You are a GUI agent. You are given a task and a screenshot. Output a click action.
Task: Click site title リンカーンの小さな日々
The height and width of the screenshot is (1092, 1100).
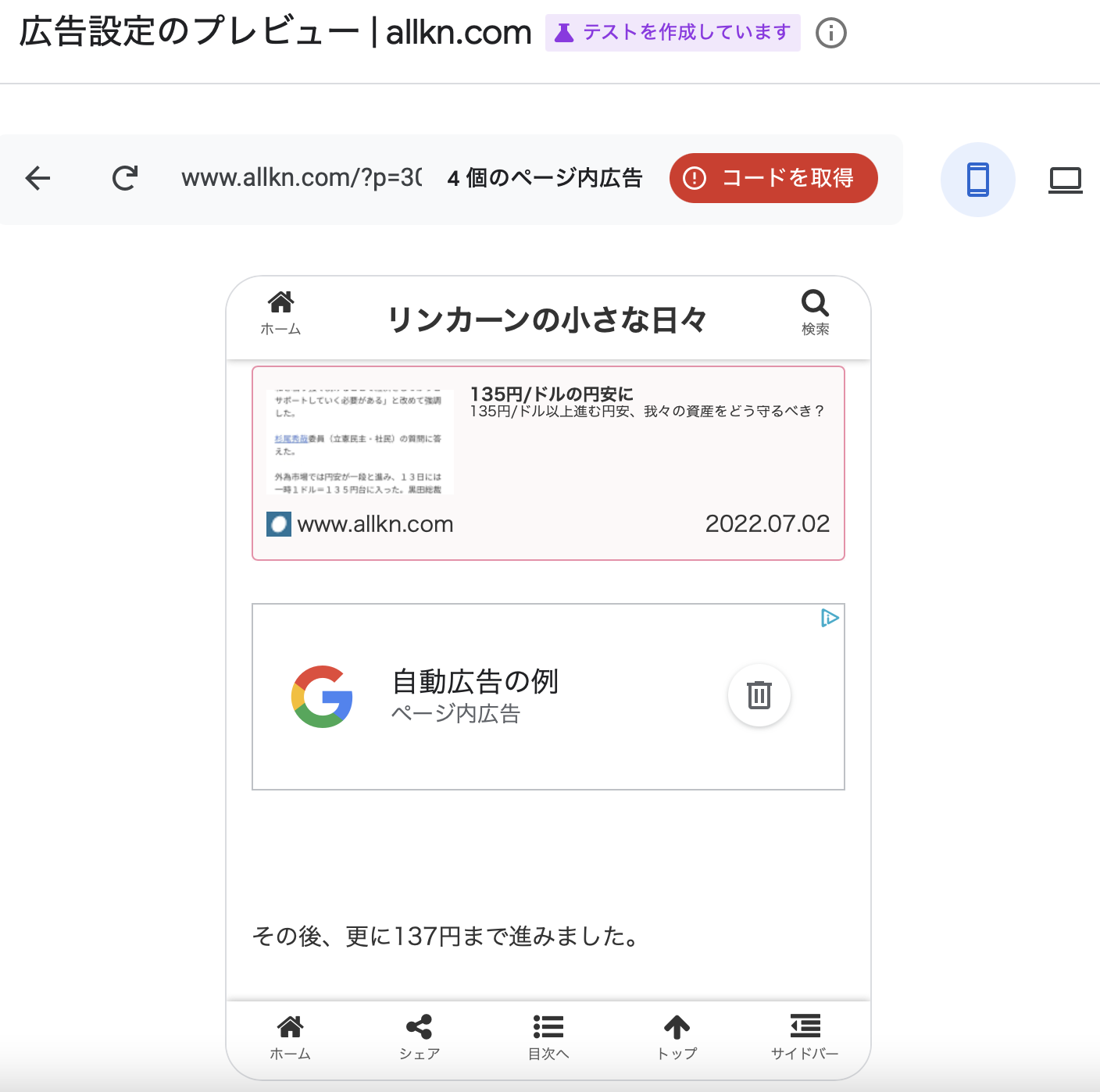click(547, 319)
